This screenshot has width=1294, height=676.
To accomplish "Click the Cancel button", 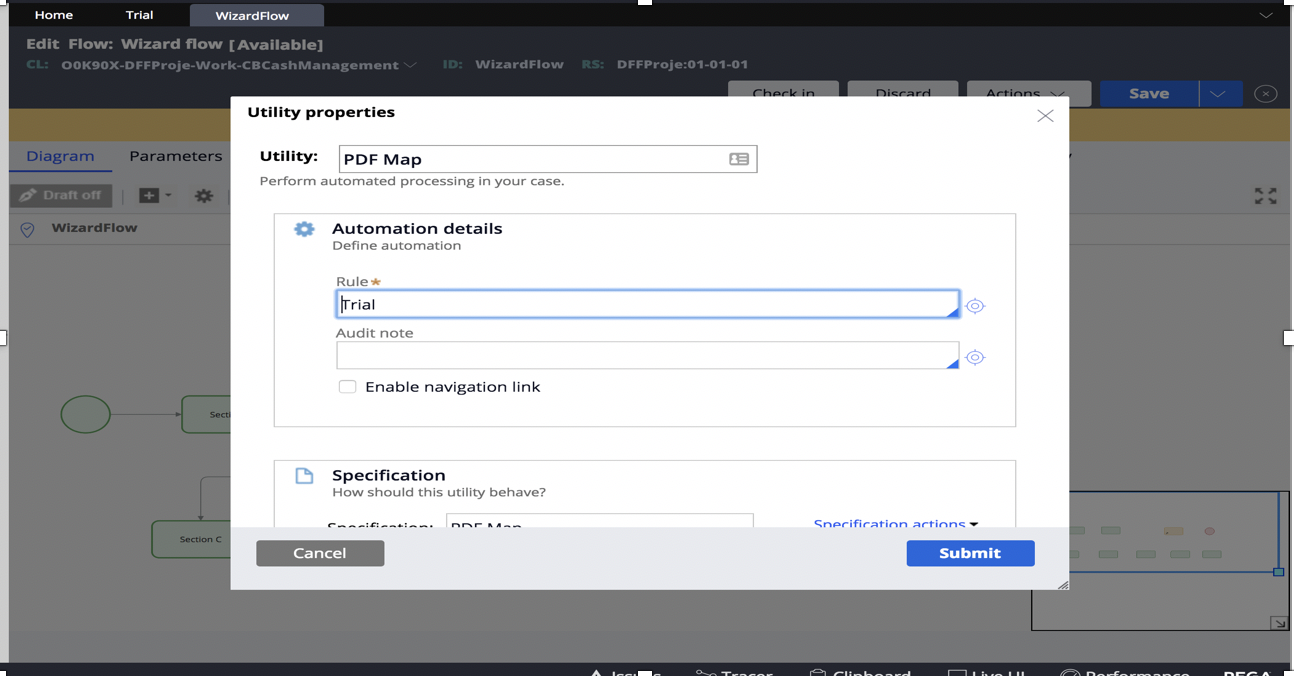I will point(320,553).
